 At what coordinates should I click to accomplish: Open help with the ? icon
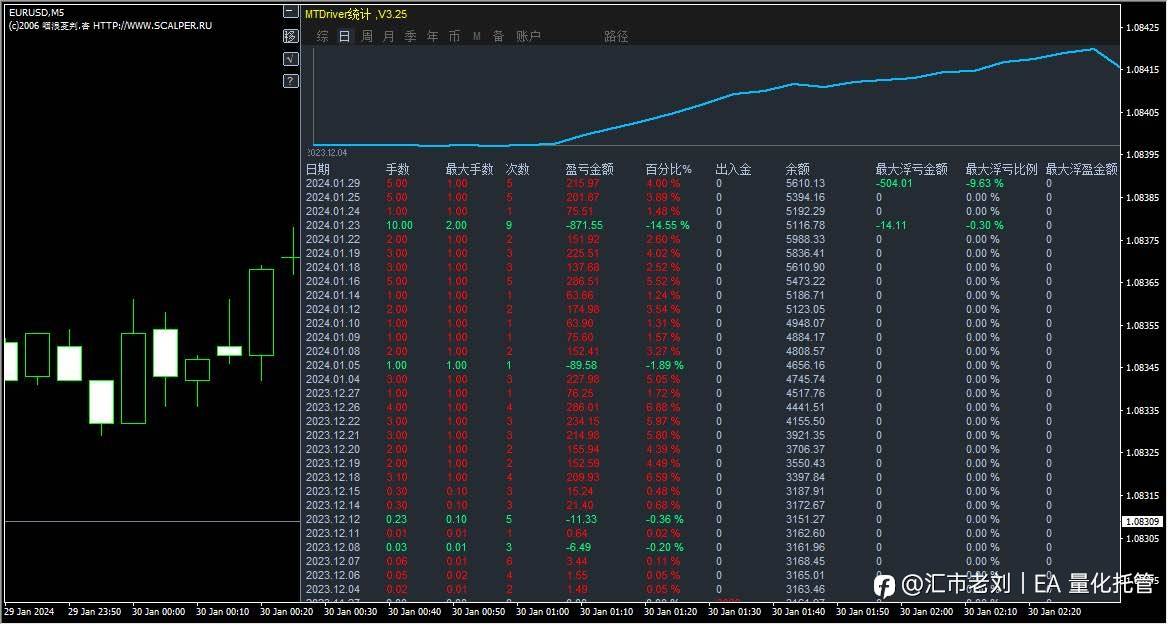pos(291,80)
